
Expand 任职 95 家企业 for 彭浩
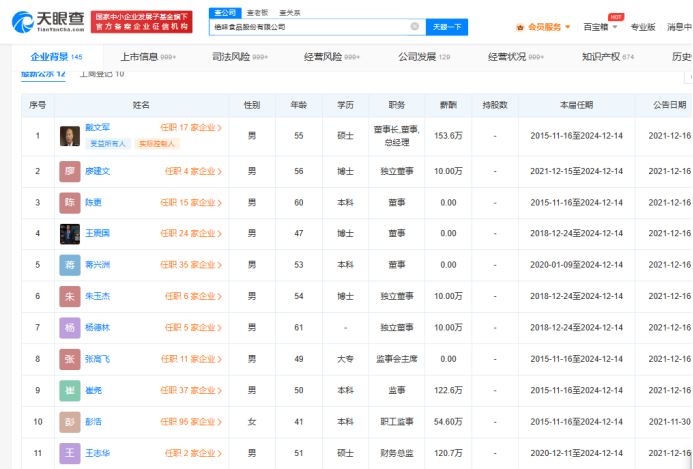[x=191, y=422]
